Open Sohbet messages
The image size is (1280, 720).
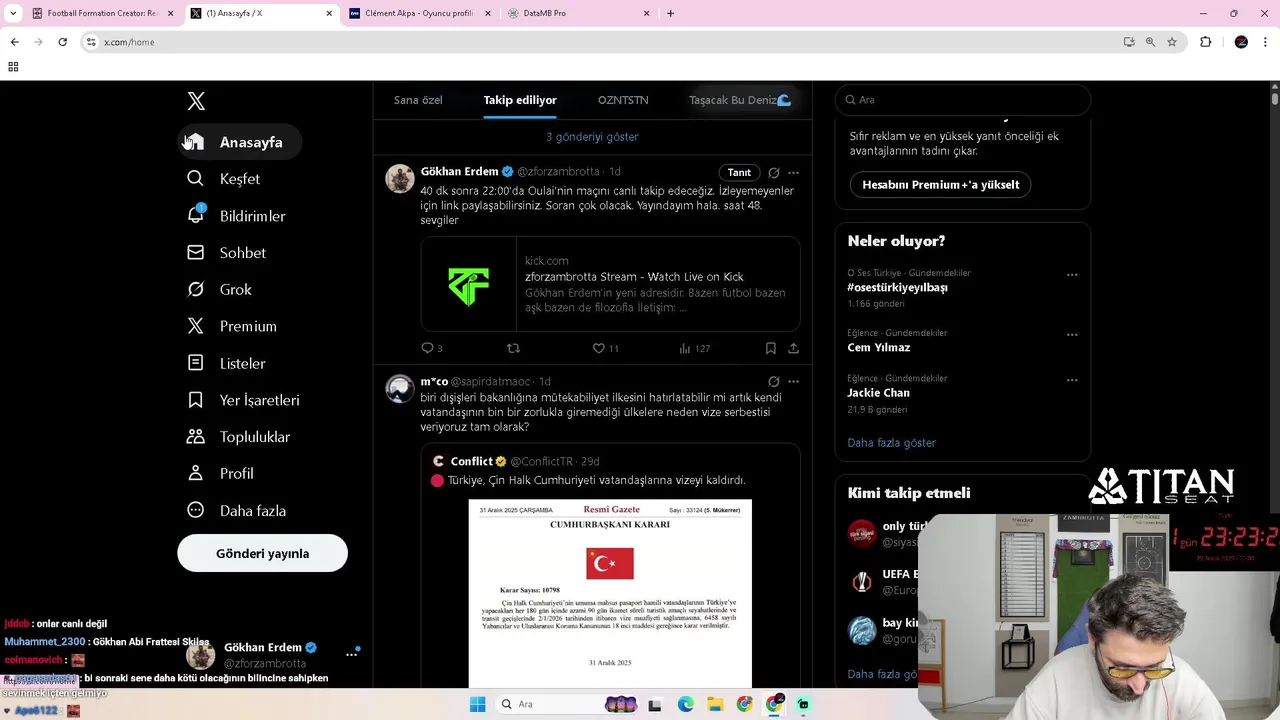(227, 253)
